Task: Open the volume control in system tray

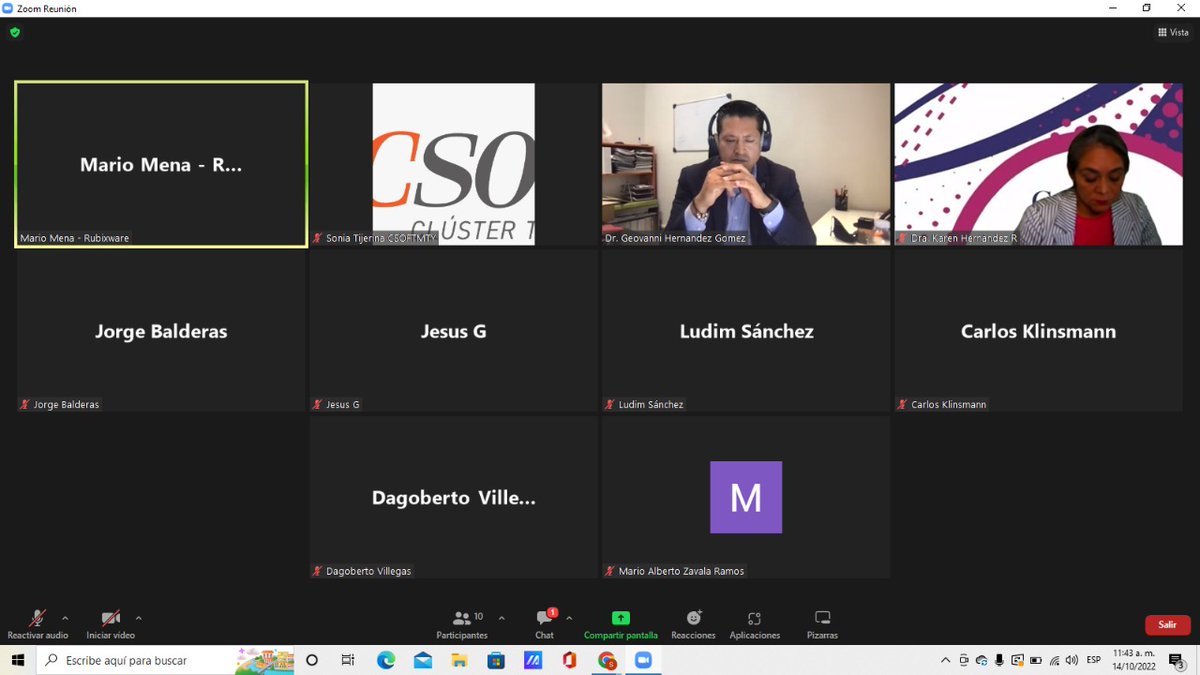Action: click(x=1072, y=660)
